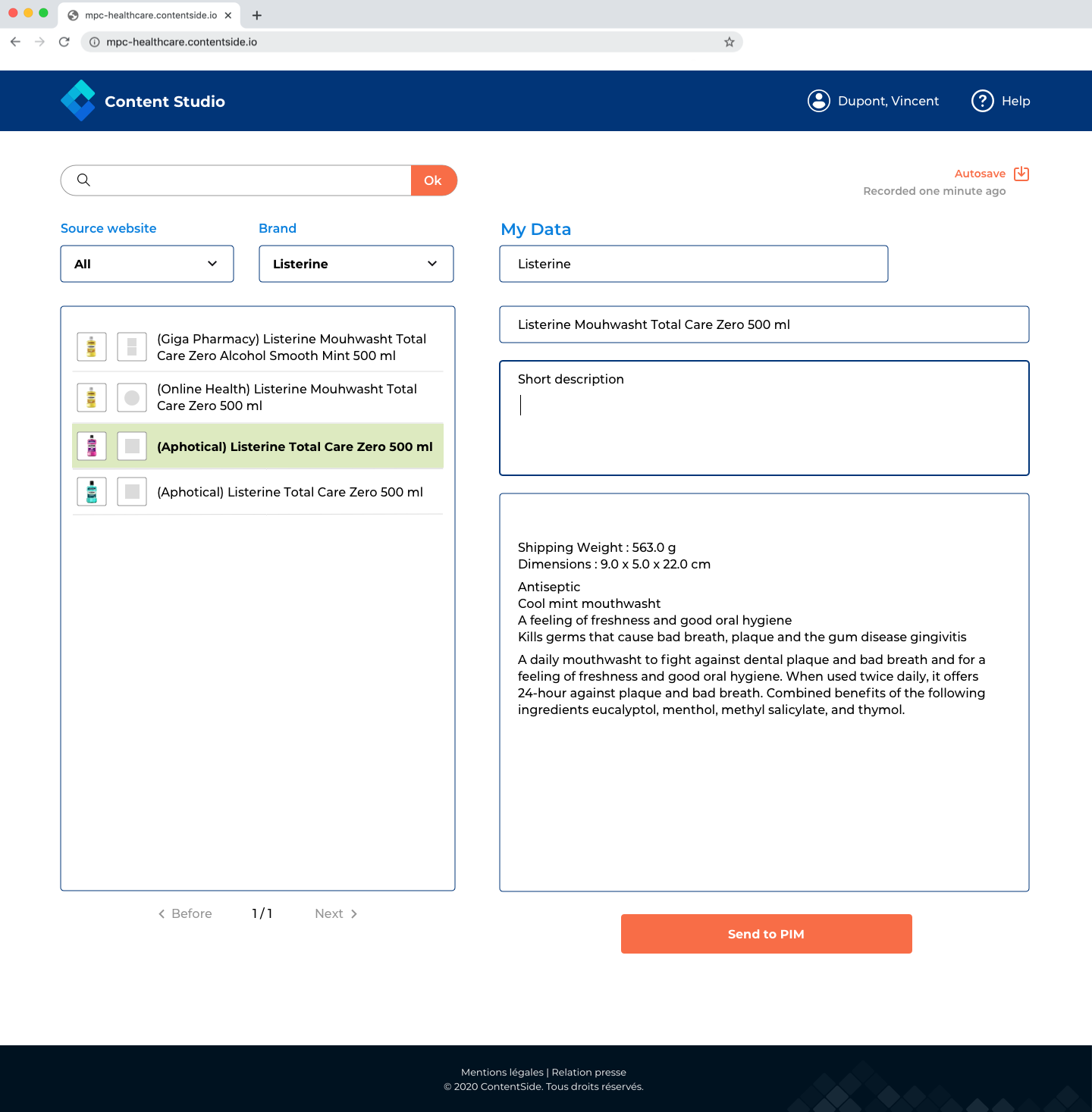Open the user profile avatar icon
1092x1112 pixels.
pyautogui.click(x=819, y=101)
